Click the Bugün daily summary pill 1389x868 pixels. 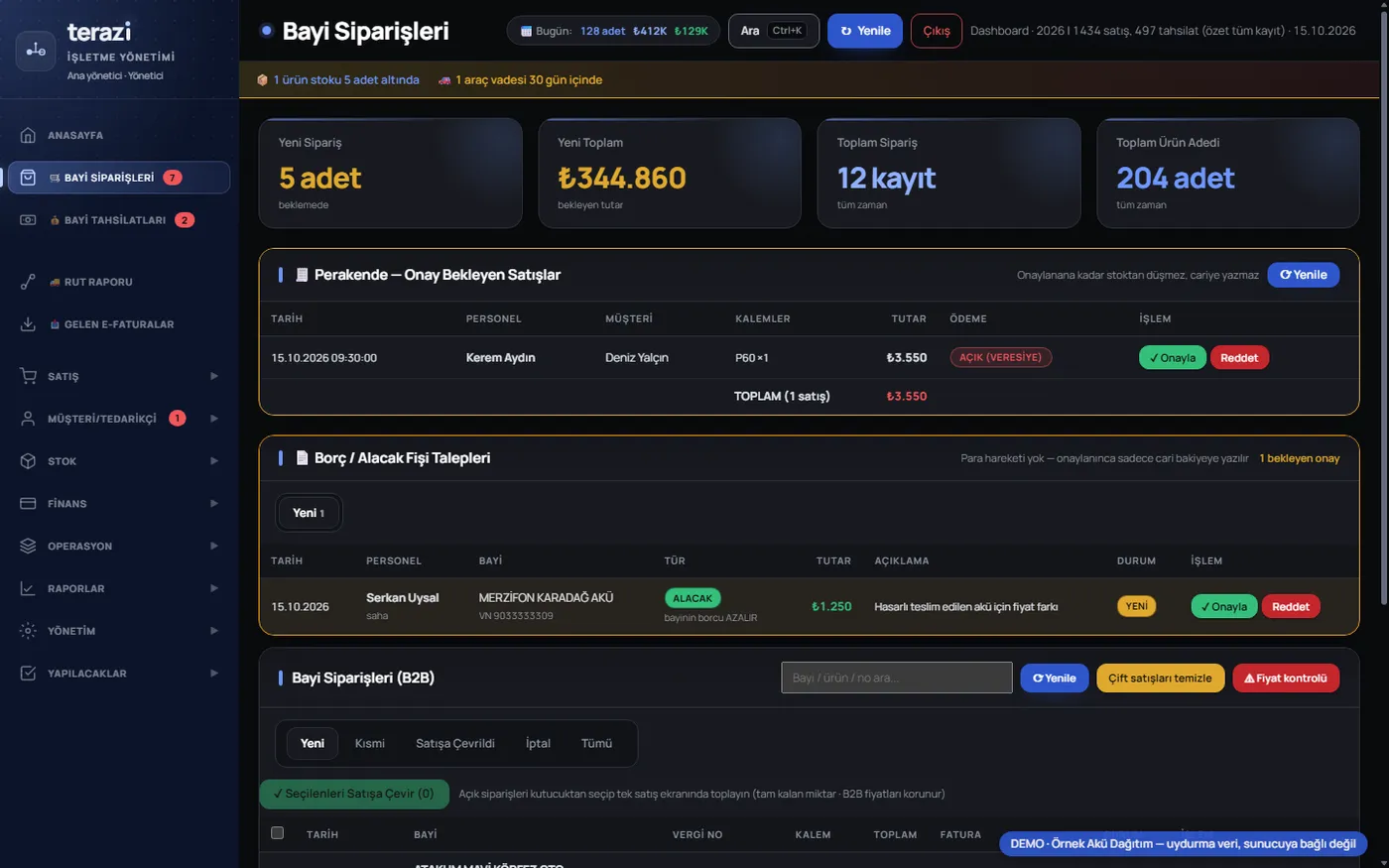click(x=613, y=31)
